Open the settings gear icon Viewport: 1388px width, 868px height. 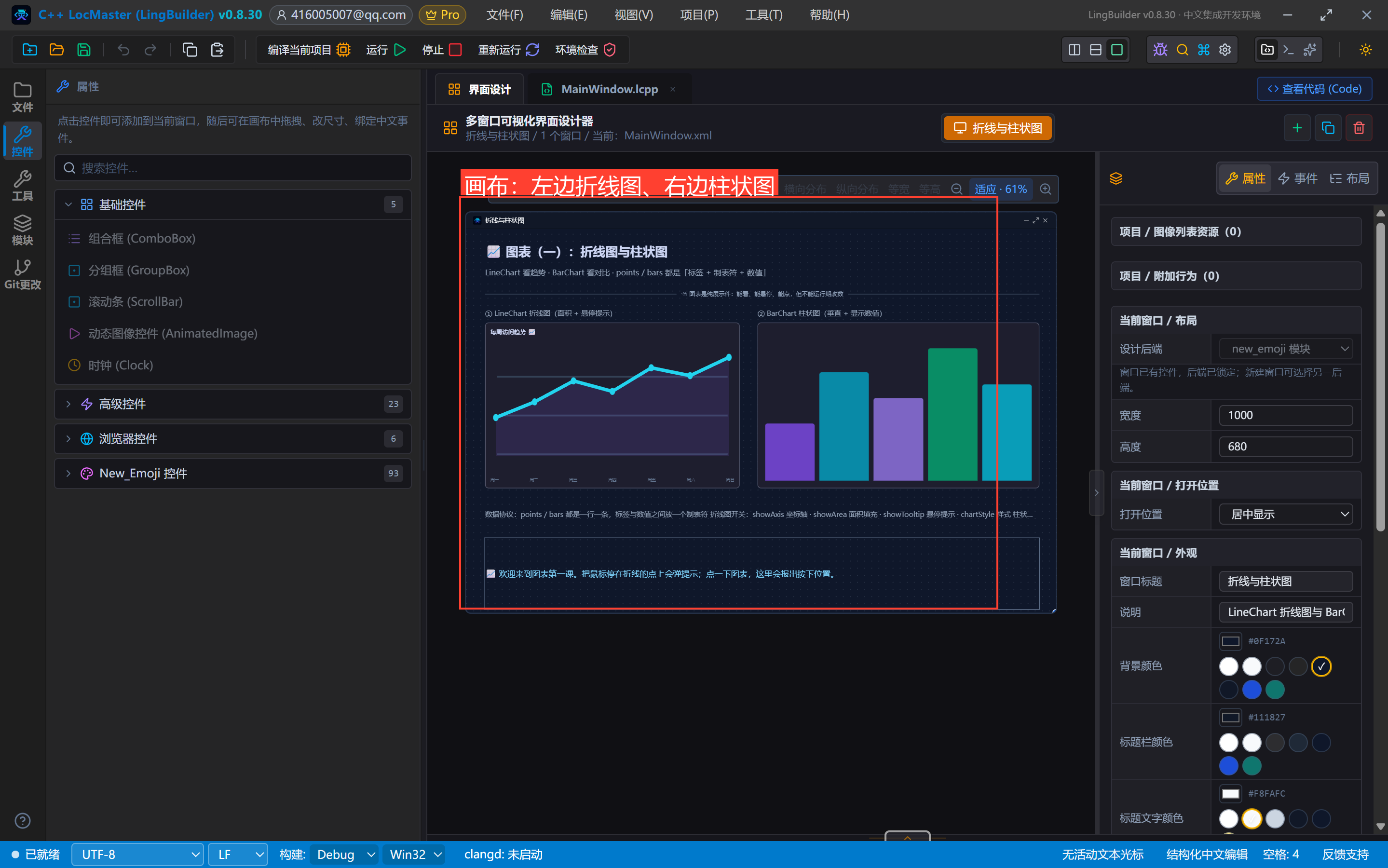[1225, 50]
